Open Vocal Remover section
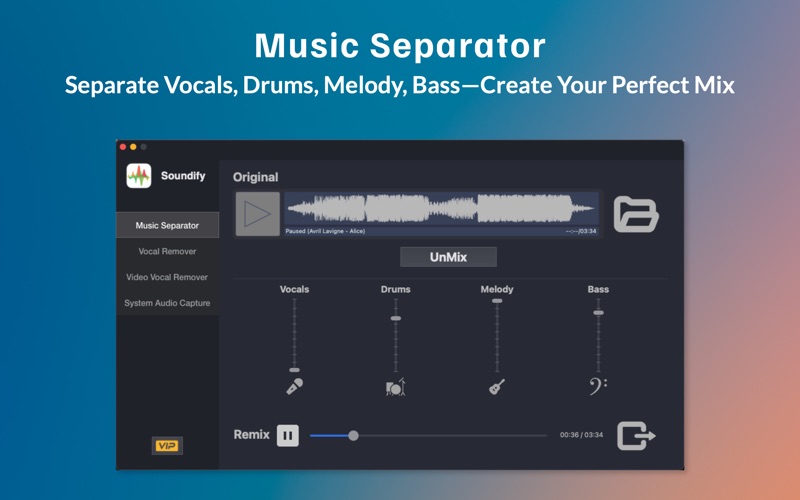 click(x=167, y=251)
